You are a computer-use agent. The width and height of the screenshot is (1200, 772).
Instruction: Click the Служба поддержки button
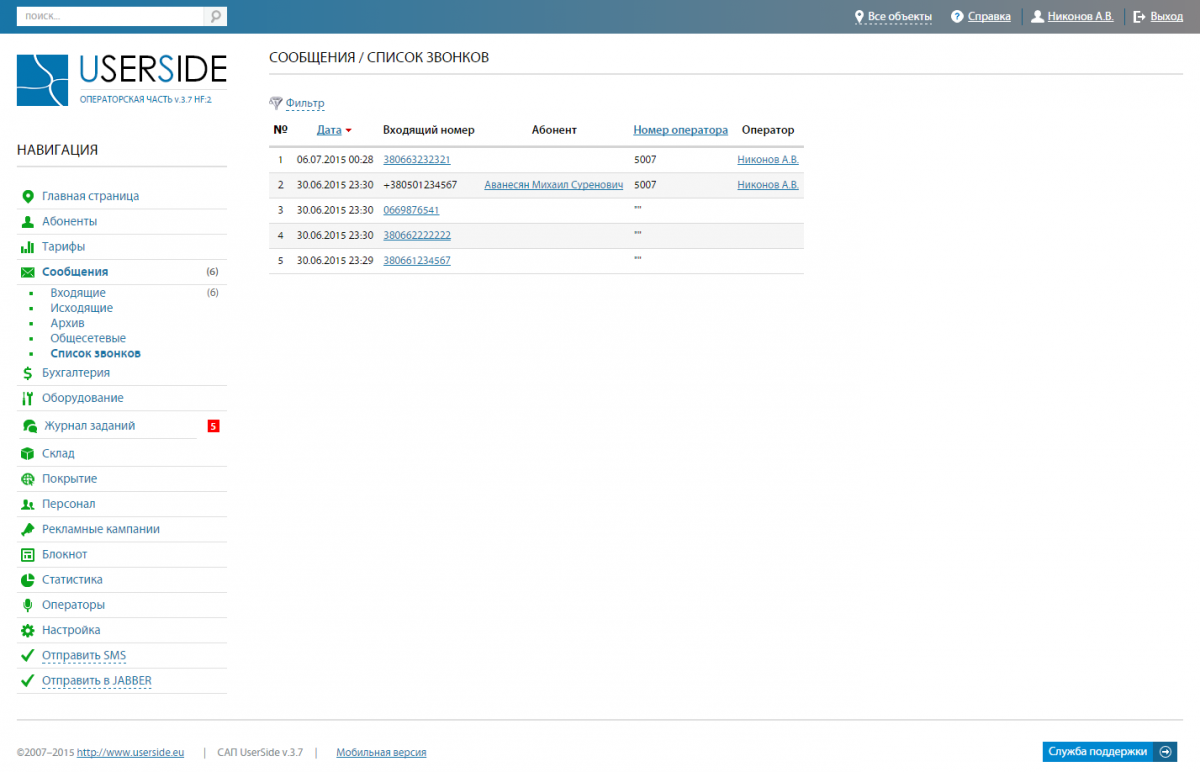click(x=1098, y=752)
